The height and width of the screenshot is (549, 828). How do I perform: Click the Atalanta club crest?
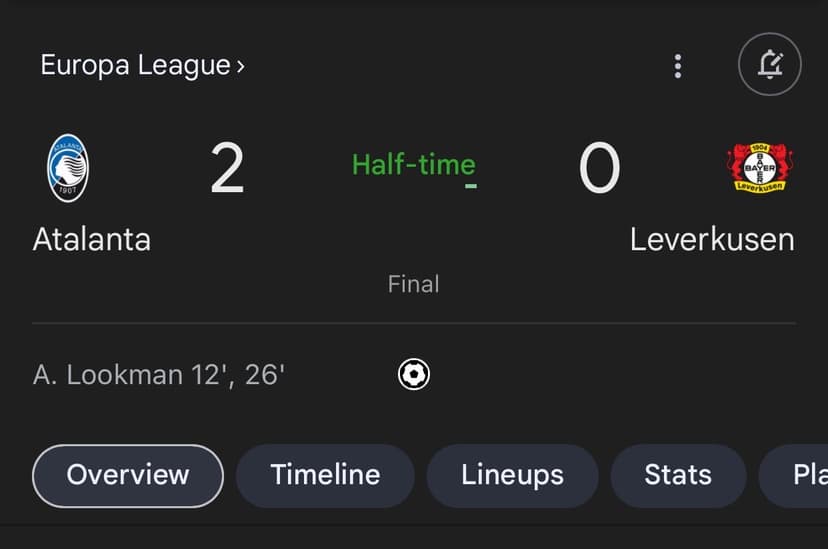[x=67, y=169]
